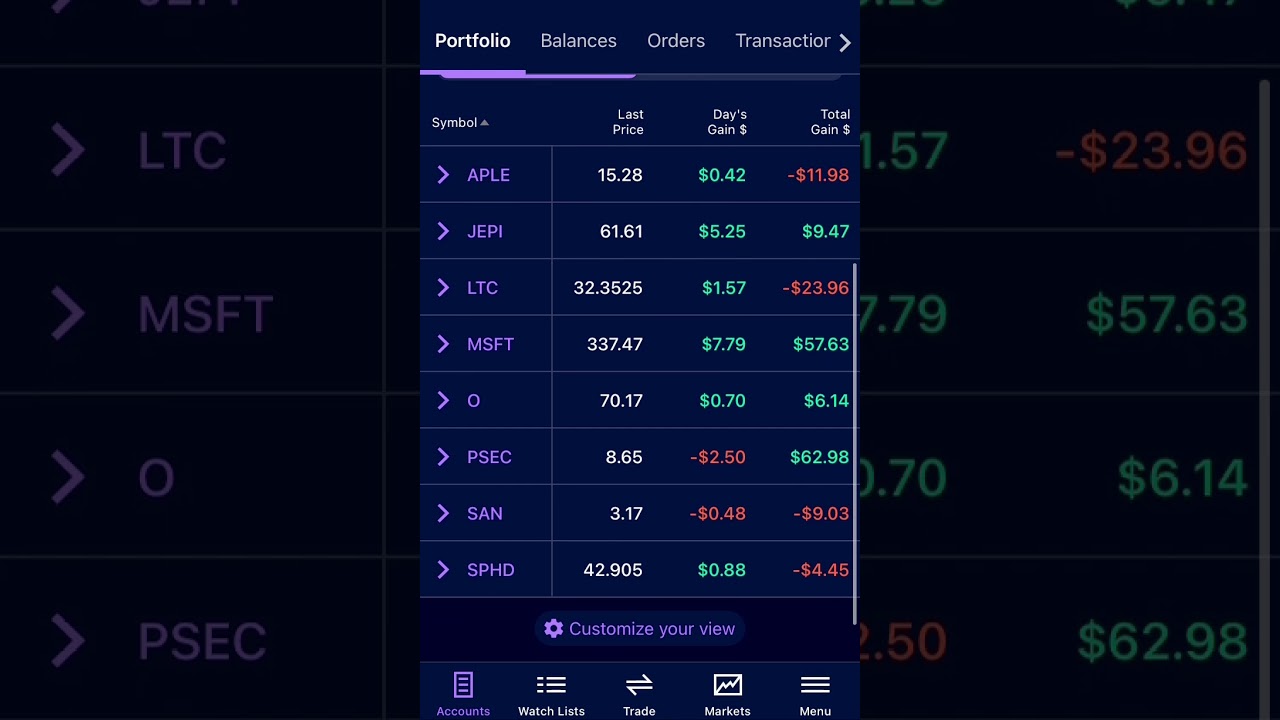This screenshot has width=1280, height=720.
Task: Click the Total Gain $ column header
Action: coord(830,122)
